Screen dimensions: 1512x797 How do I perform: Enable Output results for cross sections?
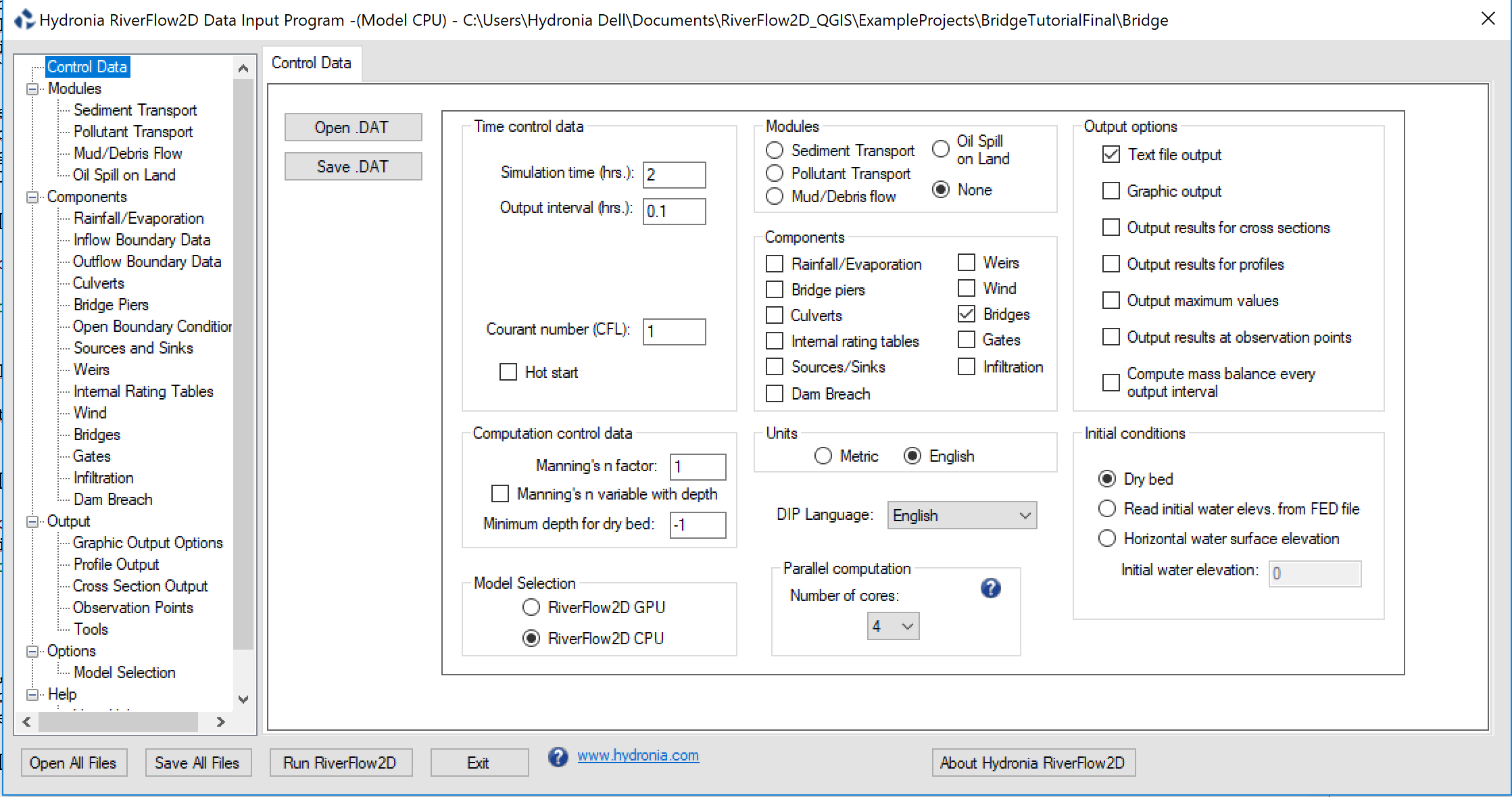click(1111, 227)
